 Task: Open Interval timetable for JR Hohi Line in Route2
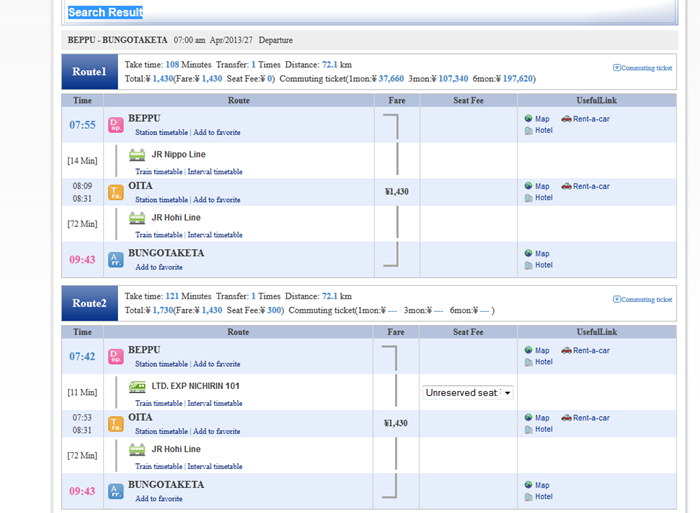(x=215, y=467)
